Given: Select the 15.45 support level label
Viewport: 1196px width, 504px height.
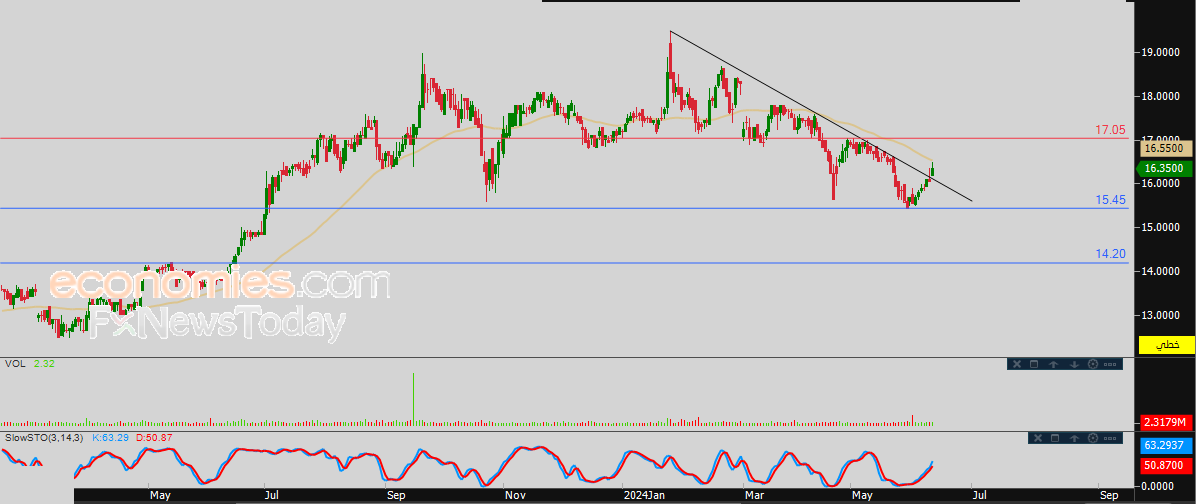Looking at the screenshot, I should coord(1111,200).
